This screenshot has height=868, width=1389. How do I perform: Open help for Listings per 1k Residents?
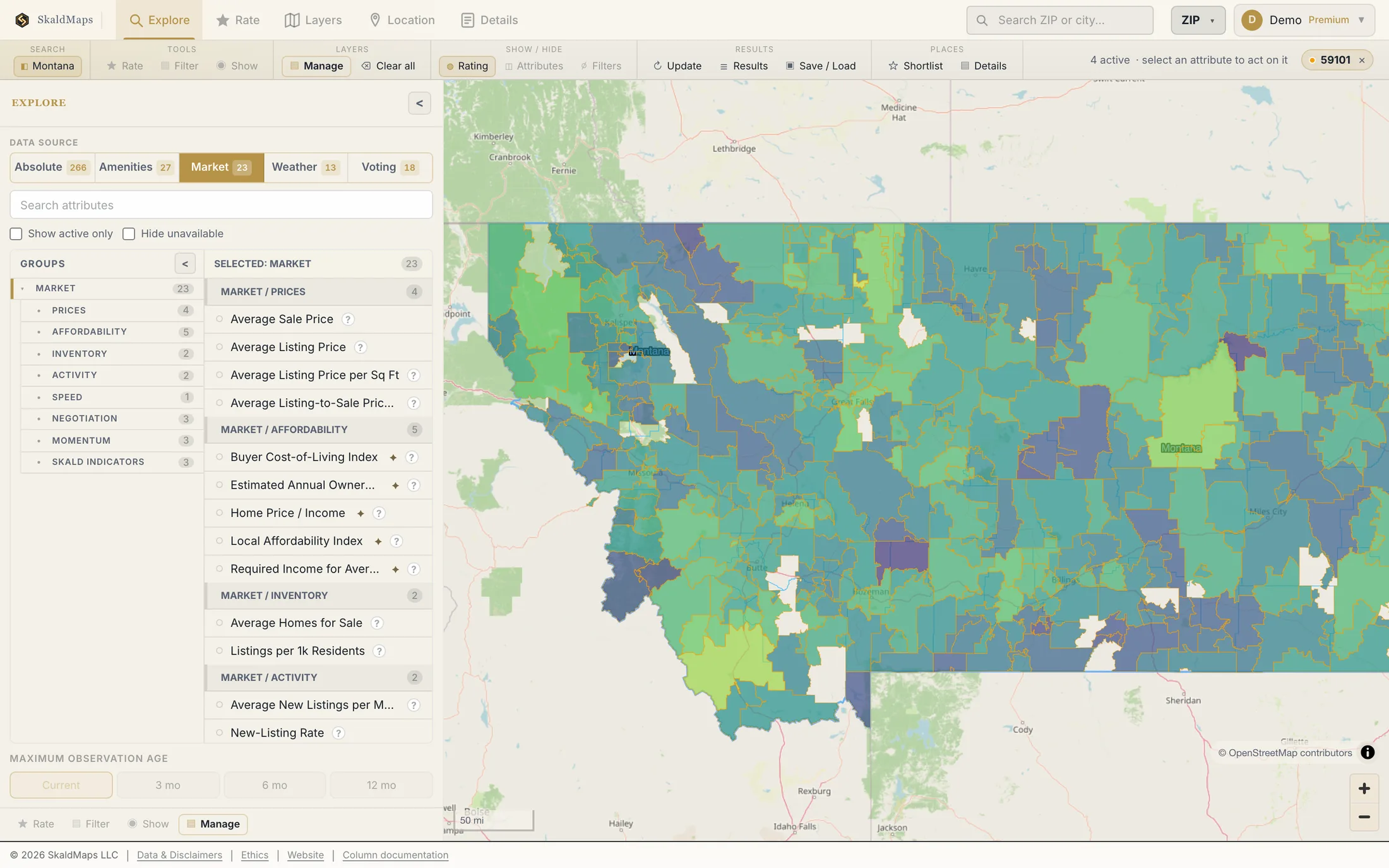pyautogui.click(x=379, y=651)
